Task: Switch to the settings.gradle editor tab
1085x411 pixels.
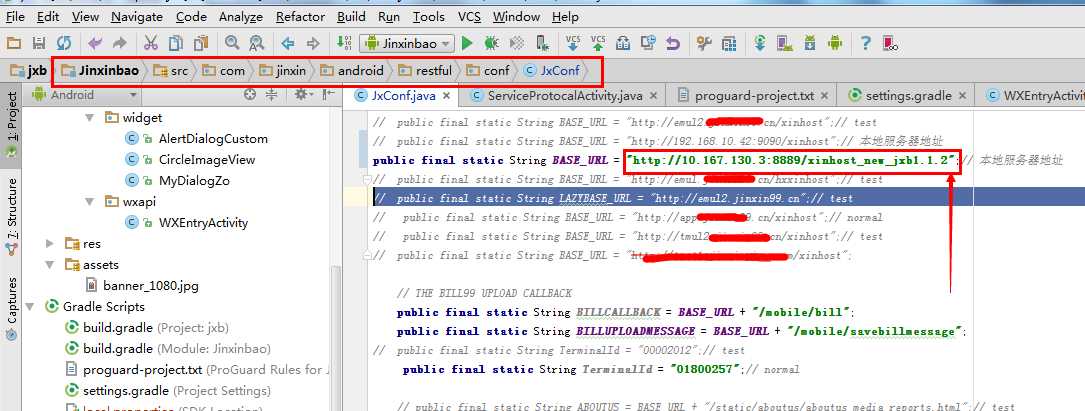Action: click(x=908, y=95)
